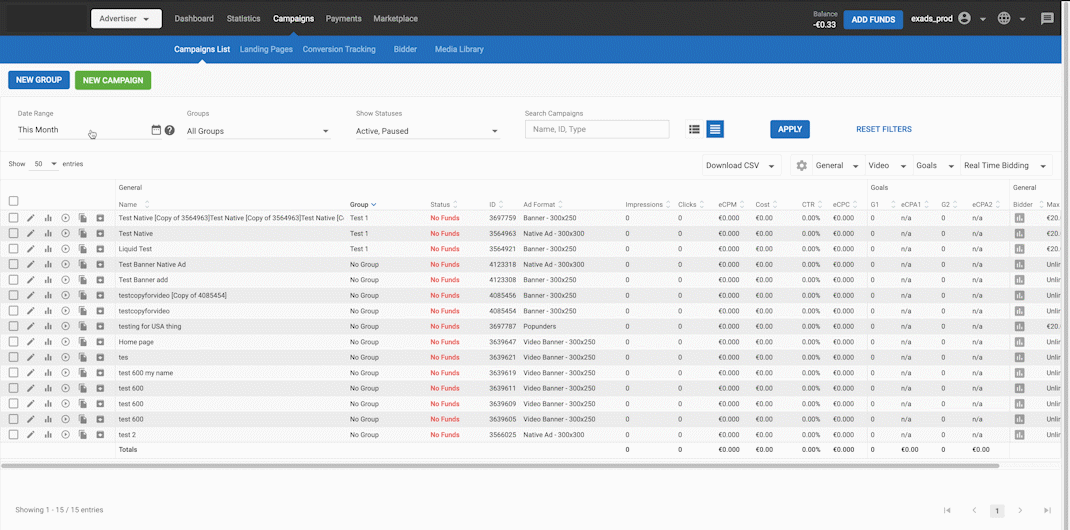Click the copy icon for Test Banner add
The width and height of the screenshot is (1070, 530).
(x=83, y=280)
